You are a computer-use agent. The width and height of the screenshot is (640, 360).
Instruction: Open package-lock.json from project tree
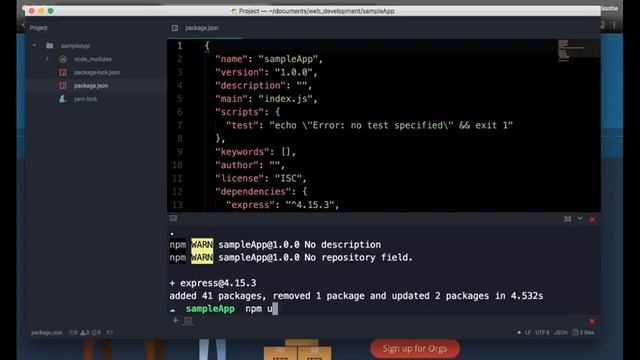click(x=97, y=72)
